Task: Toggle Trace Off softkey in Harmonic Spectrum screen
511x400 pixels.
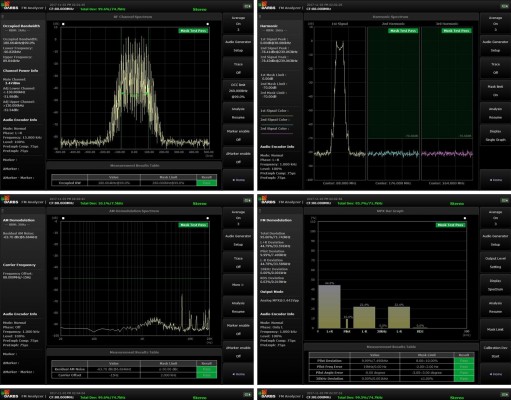Action: click(x=495, y=68)
